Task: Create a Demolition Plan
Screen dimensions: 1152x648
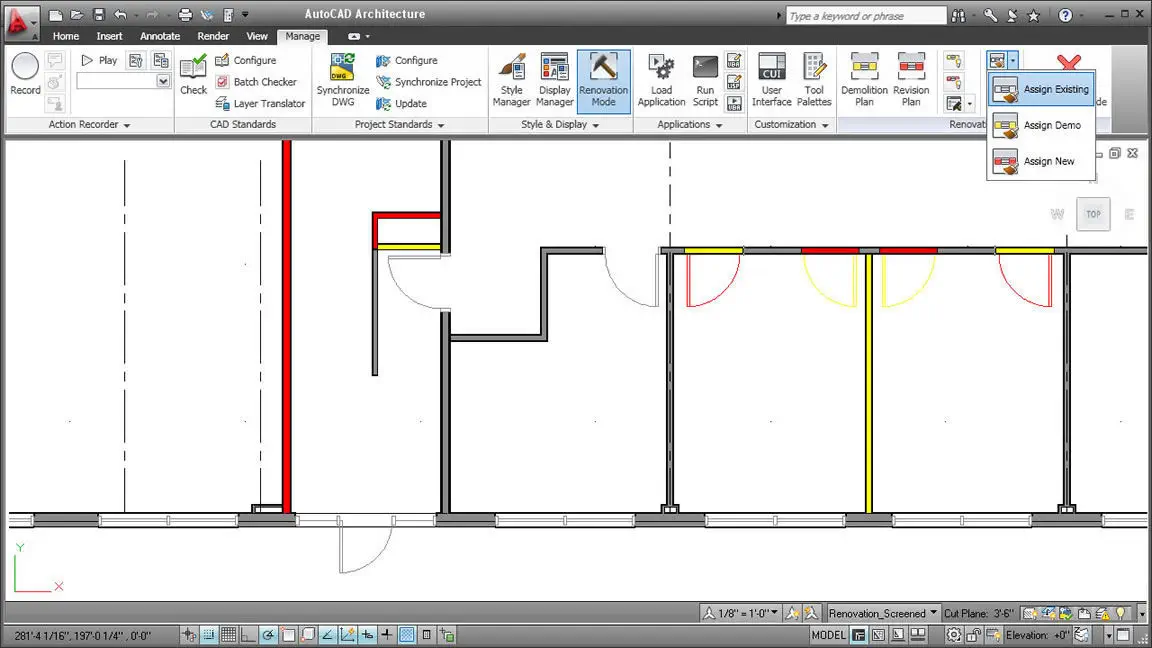Action: [x=864, y=80]
